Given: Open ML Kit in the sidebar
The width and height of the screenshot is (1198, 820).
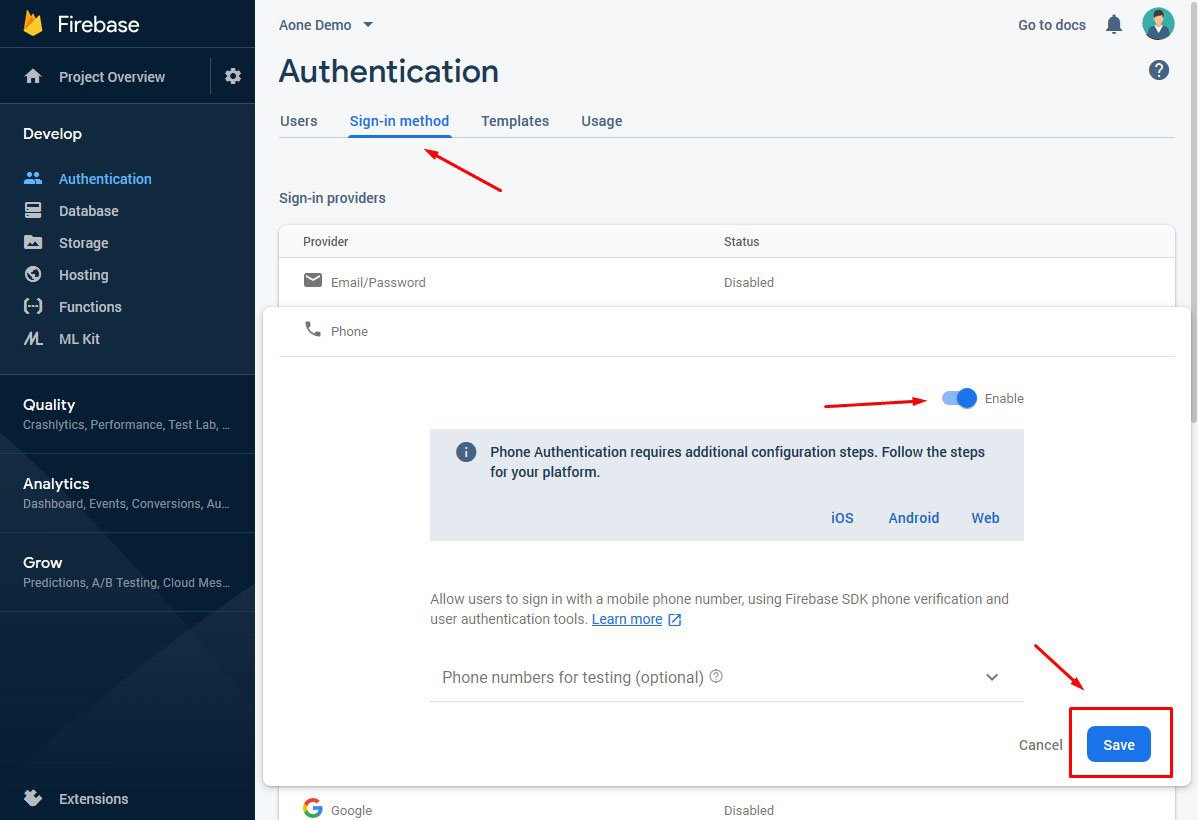Looking at the screenshot, I should point(79,339).
